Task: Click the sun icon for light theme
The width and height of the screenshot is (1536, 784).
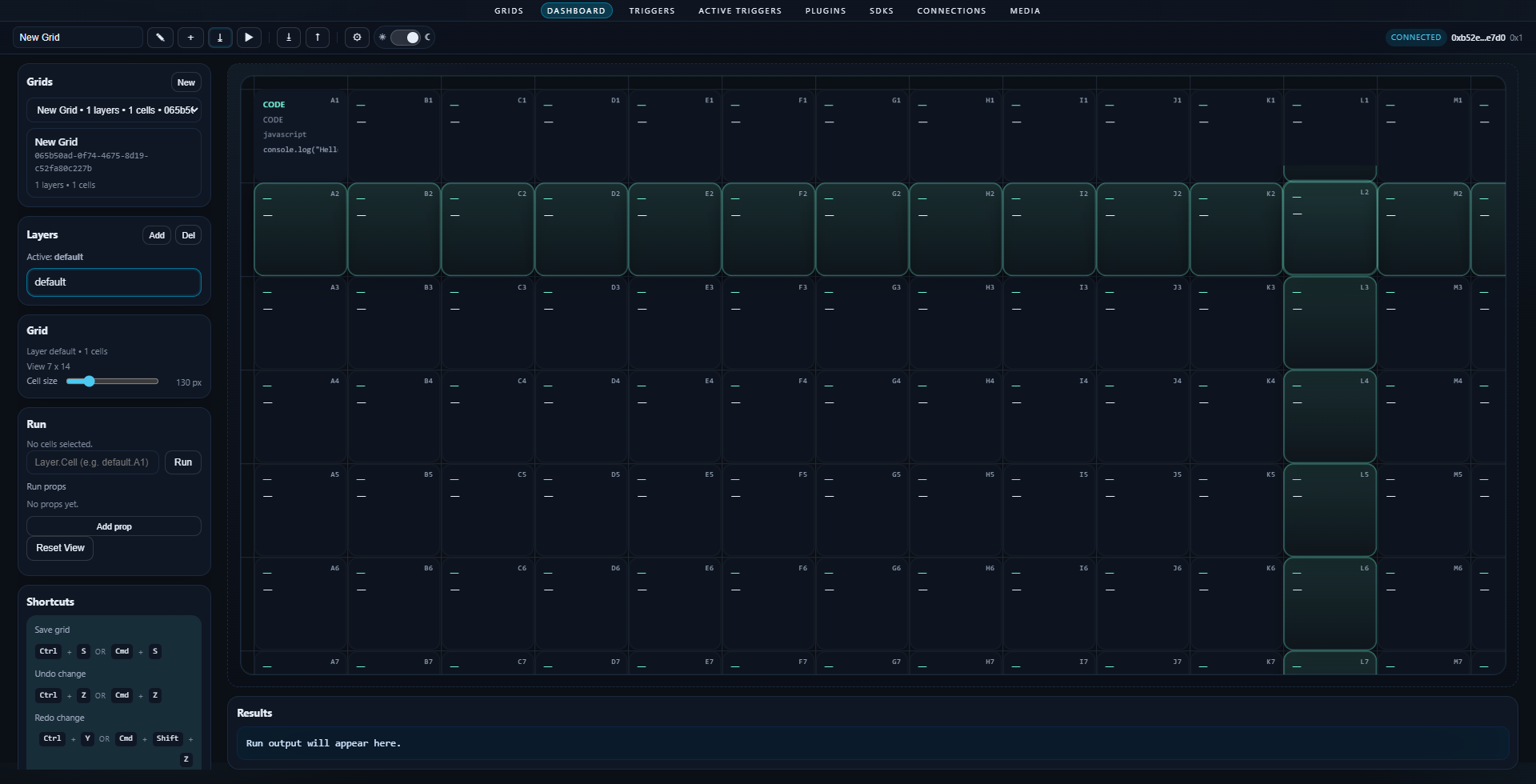Action: click(x=382, y=38)
